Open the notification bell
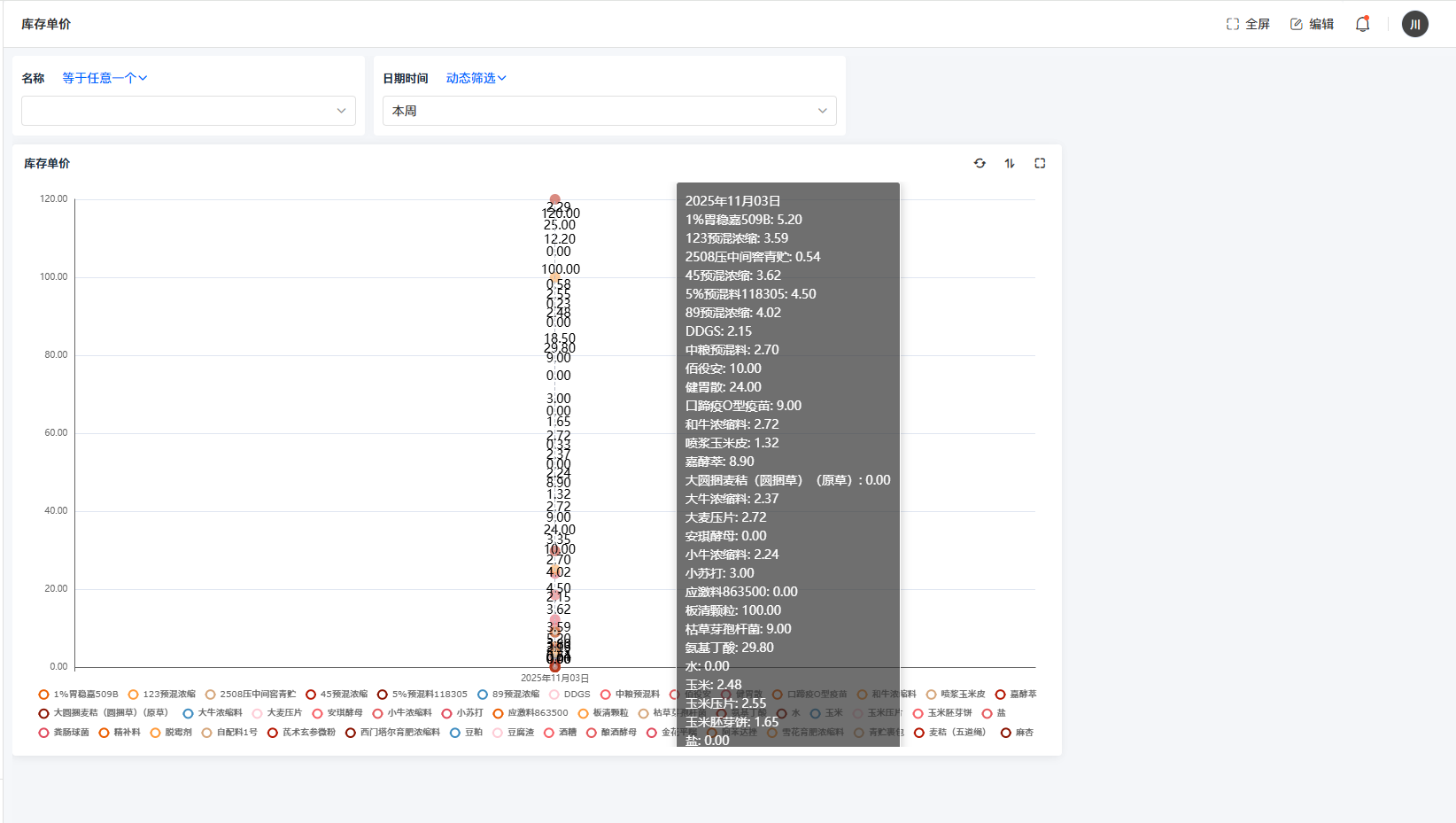1456x823 pixels. 1362,24
